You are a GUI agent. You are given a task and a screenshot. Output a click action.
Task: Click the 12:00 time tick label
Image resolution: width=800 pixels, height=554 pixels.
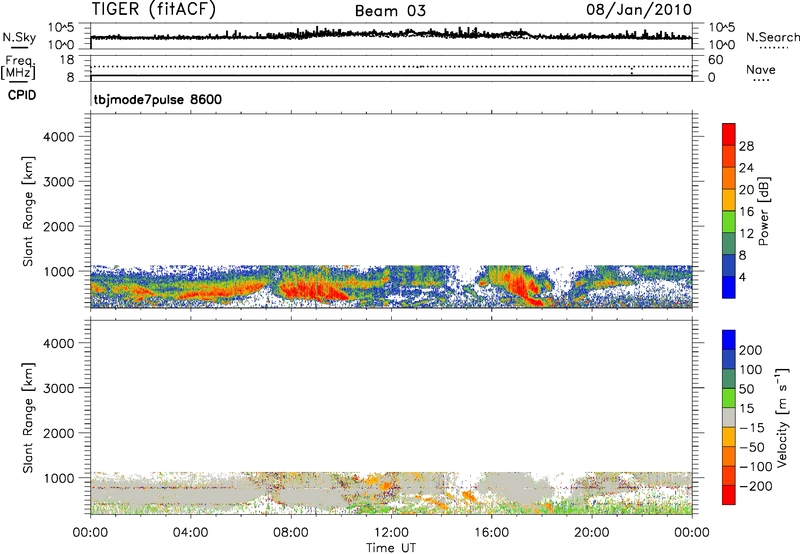pos(391,533)
